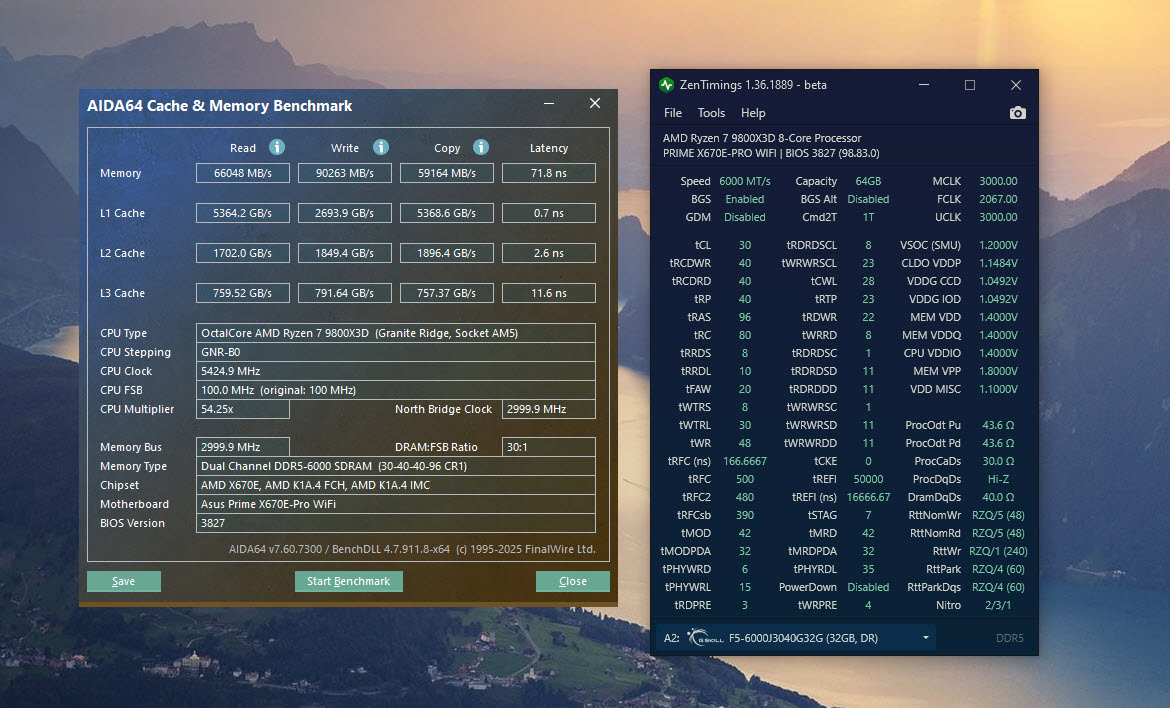Screen dimensions: 1170x708
Task: Click the Close button in AIDA64
Action: pos(572,581)
